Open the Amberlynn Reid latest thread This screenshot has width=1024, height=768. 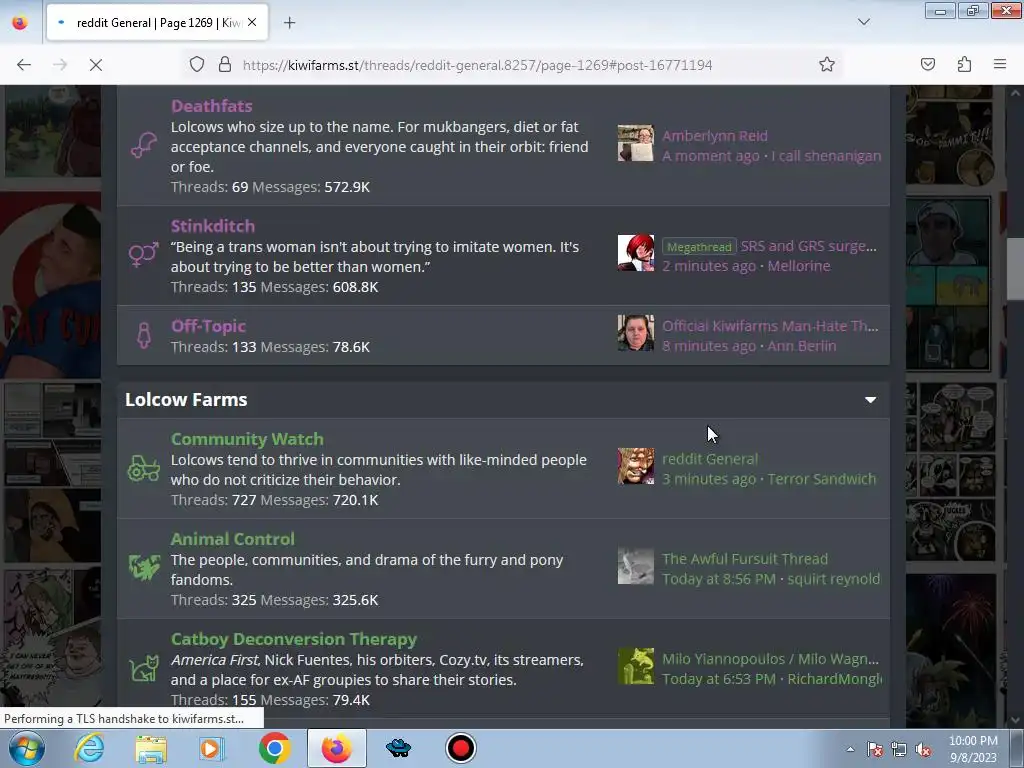(714, 136)
